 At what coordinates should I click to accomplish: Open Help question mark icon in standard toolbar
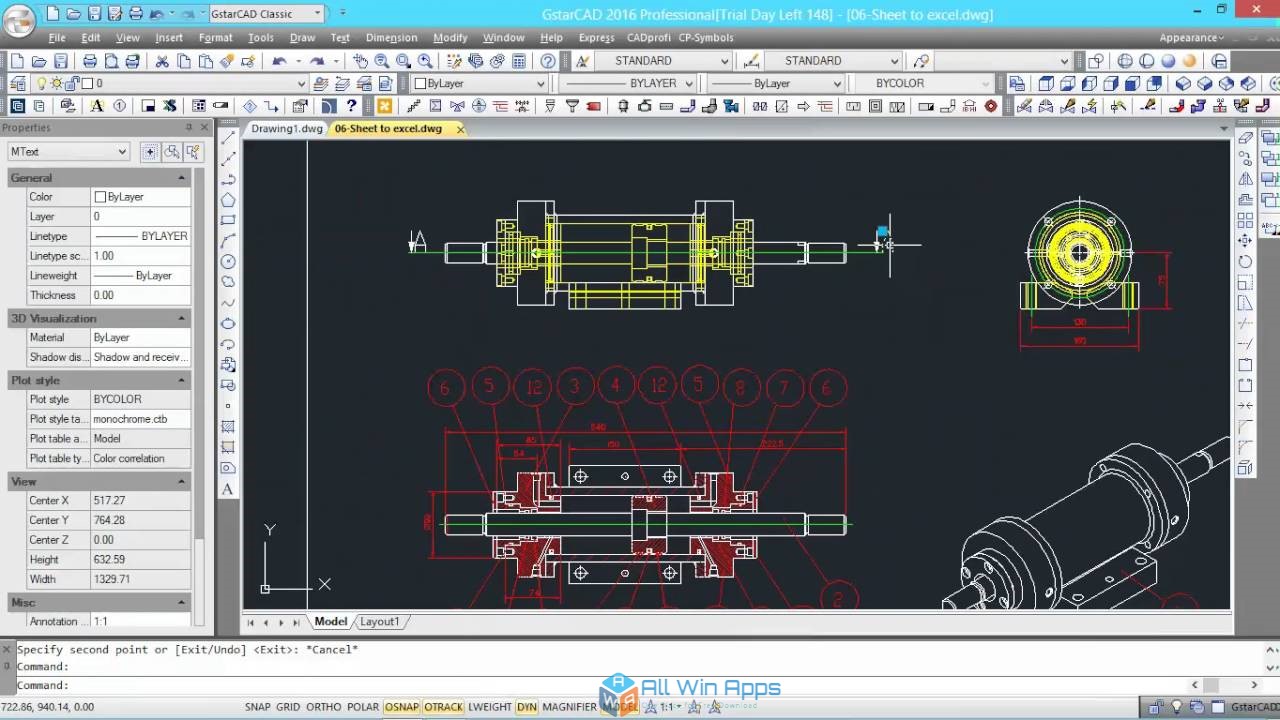click(548, 61)
